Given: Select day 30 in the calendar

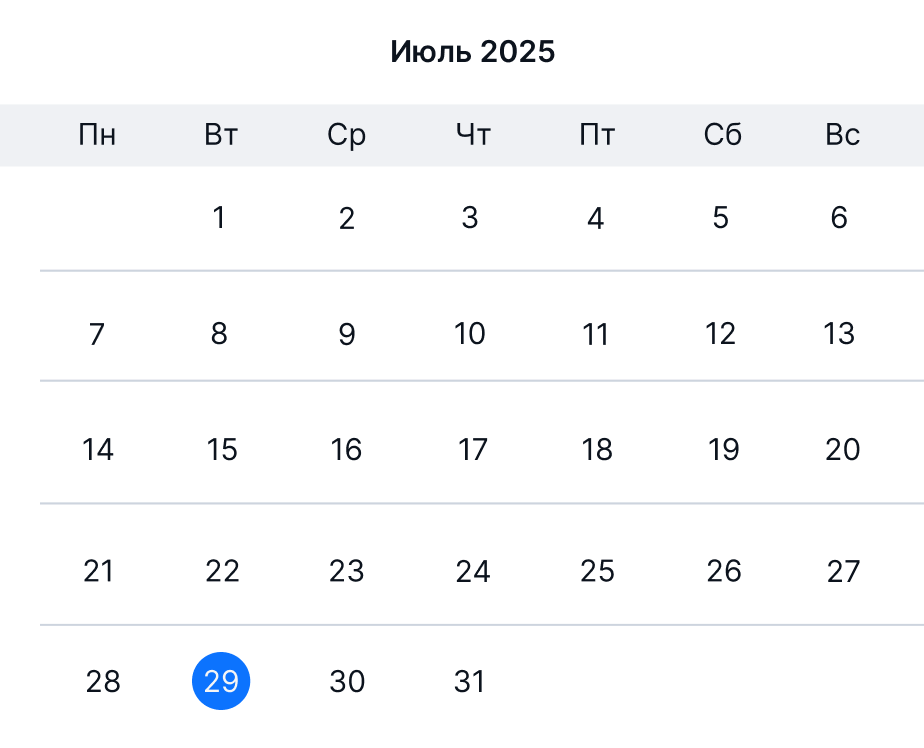Looking at the screenshot, I should (x=346, y=681).
